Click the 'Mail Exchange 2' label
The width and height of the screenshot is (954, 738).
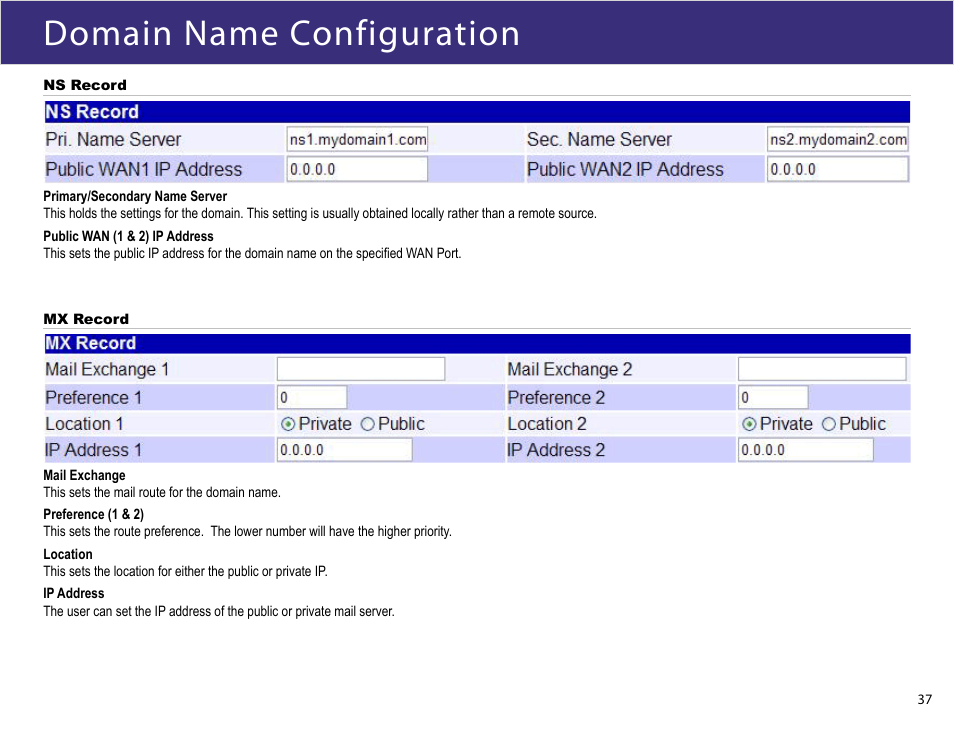coord(569,369)
